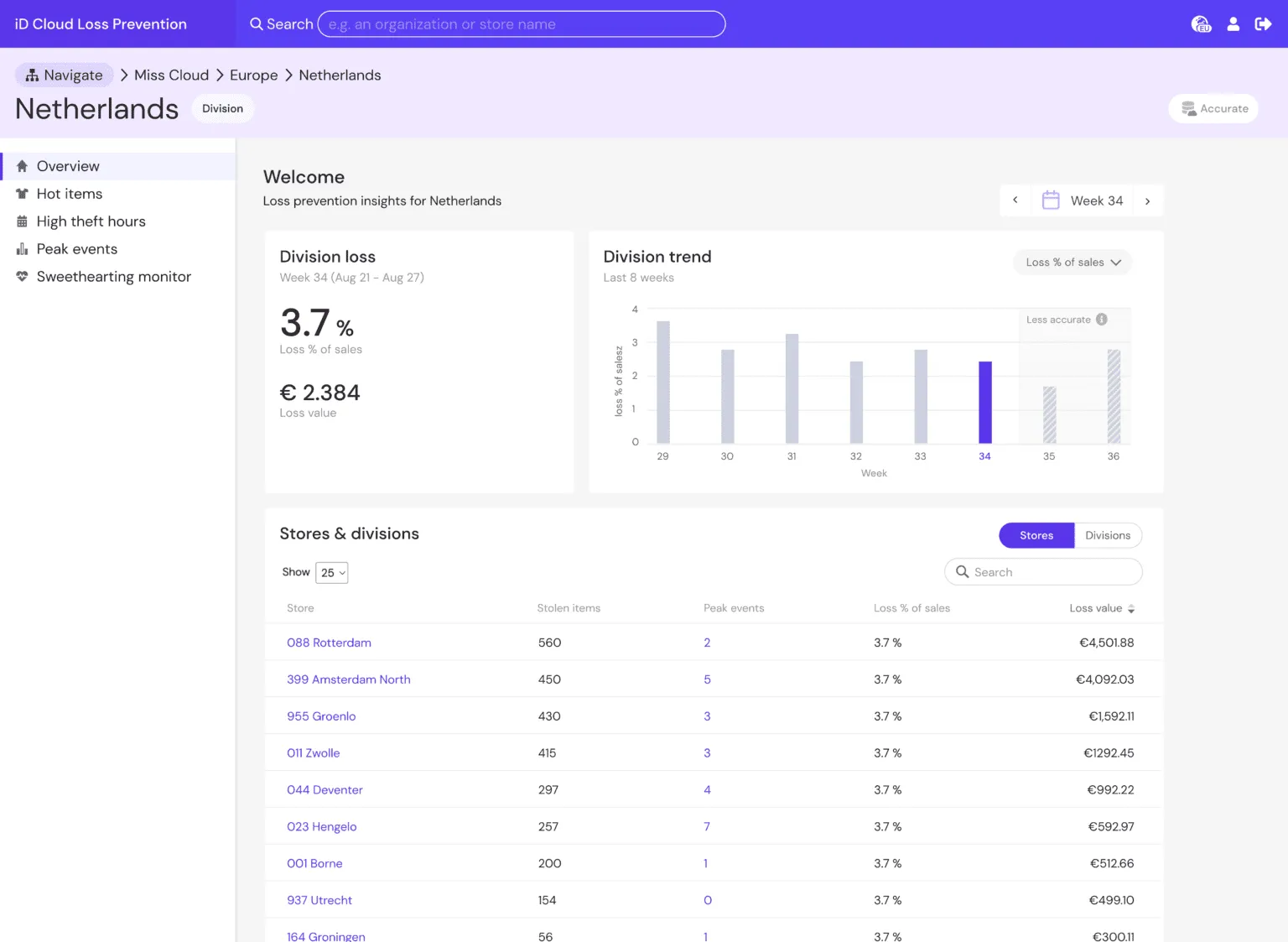This screenshot has height=942, width=1288.
Task: Sort table by Loss value arrows
Action: click(1131, 609)
